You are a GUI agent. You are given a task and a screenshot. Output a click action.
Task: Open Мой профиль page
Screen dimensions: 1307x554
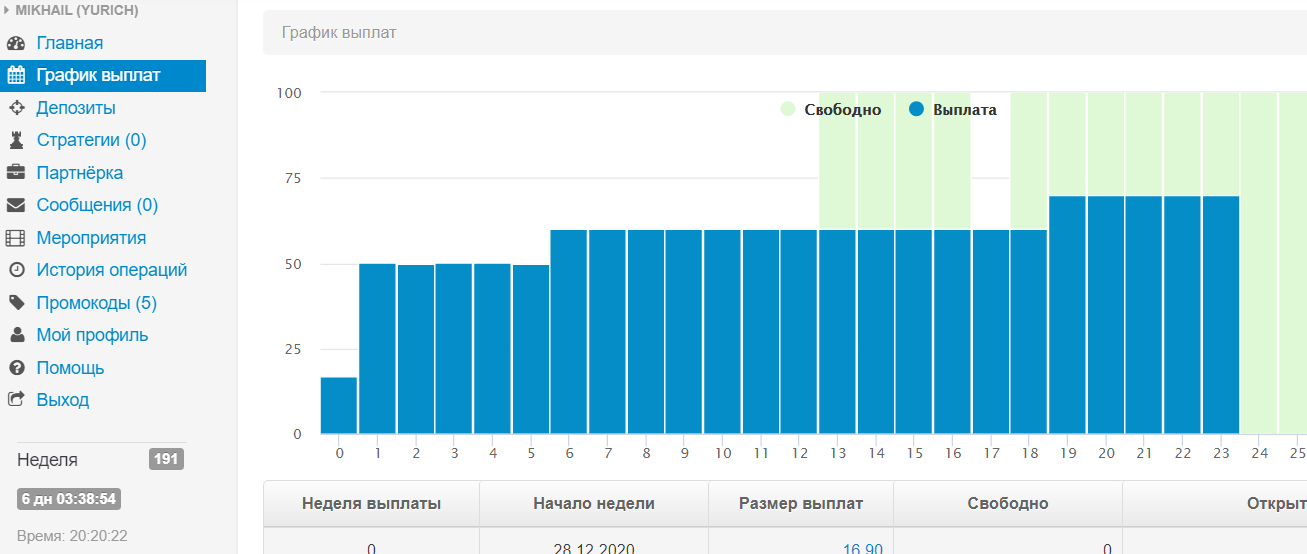(x=92, y=335)
